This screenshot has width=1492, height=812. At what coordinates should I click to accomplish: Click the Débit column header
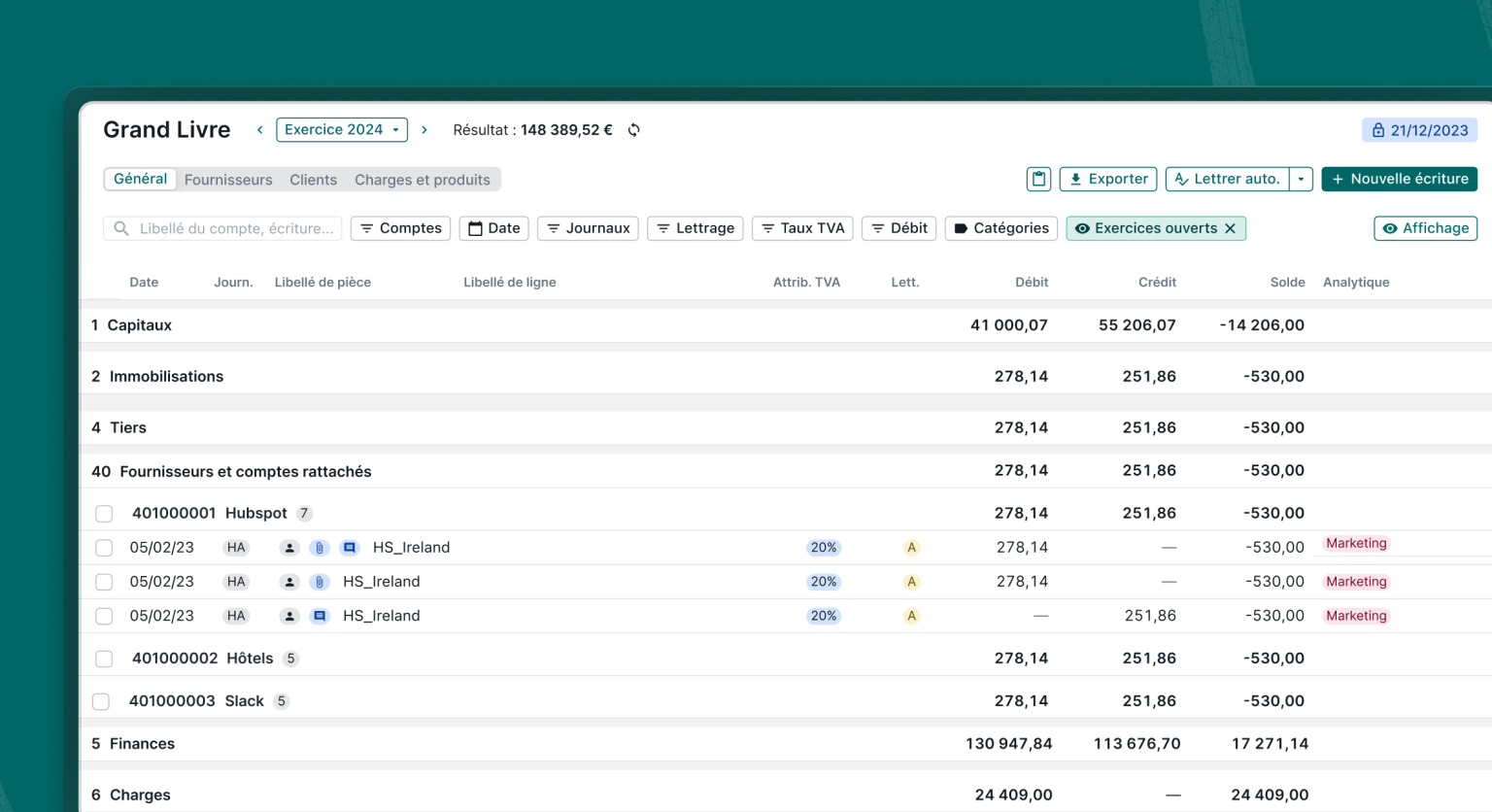click(x=1032, y=283)
